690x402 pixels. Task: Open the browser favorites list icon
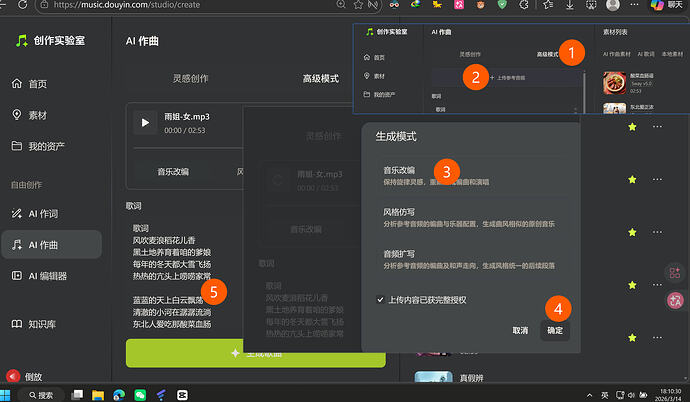(x=548, y=5)
